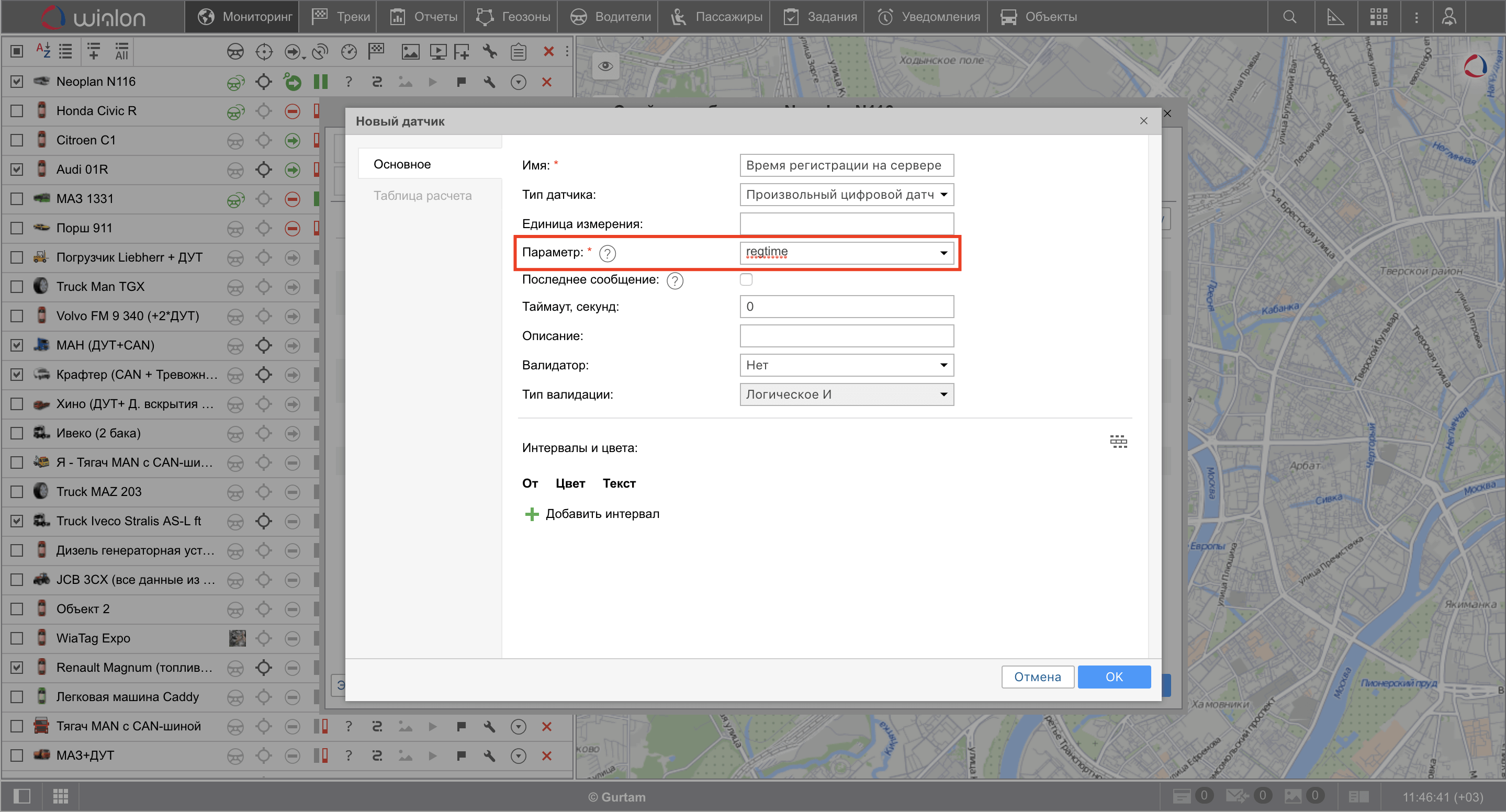Image resolution: width=1506 pixels, height=812 pixels.
Task: Click the green plus Добавить интервал icon
Action: click(532, 514)
